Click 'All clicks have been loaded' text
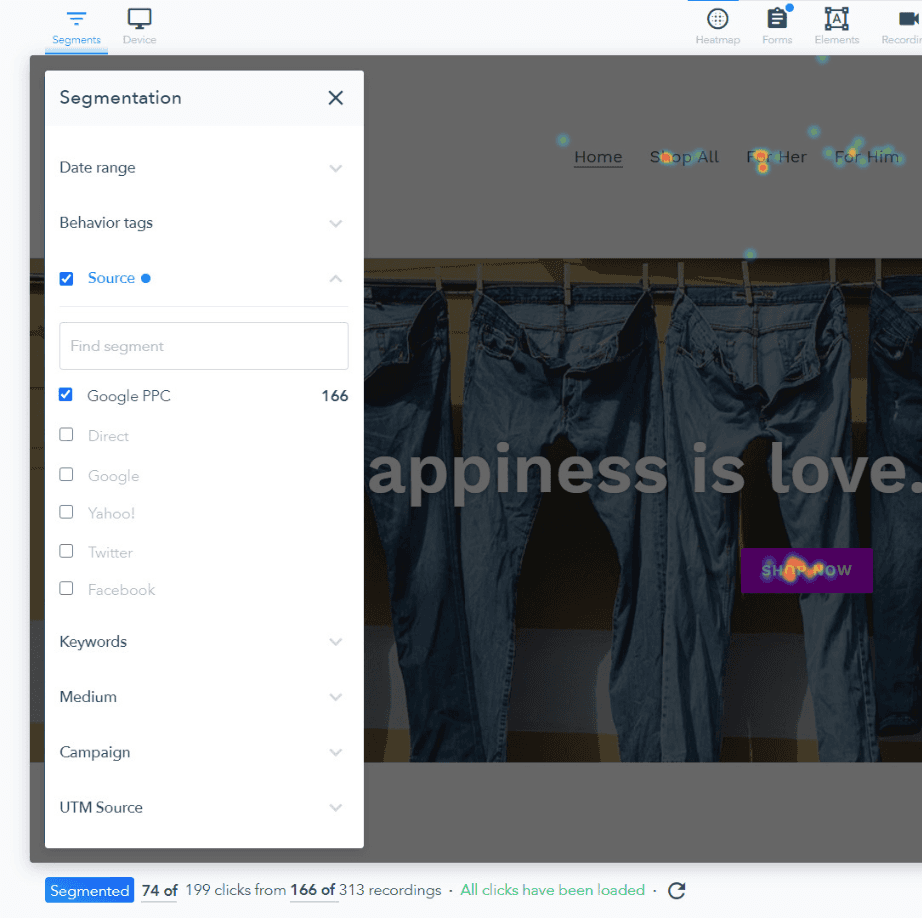This screenshot has height=918, width=922. [x=552, y=890]
